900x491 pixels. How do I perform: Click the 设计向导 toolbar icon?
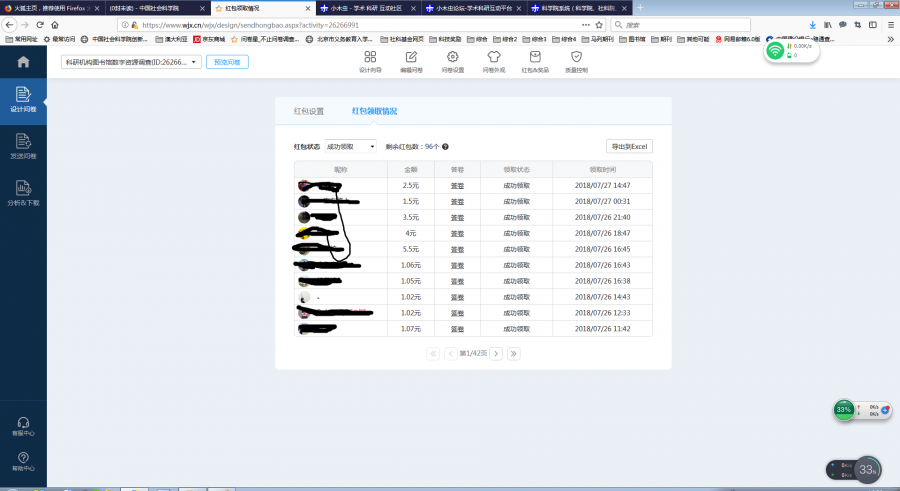pyautogui.click(x=370, y=62)
